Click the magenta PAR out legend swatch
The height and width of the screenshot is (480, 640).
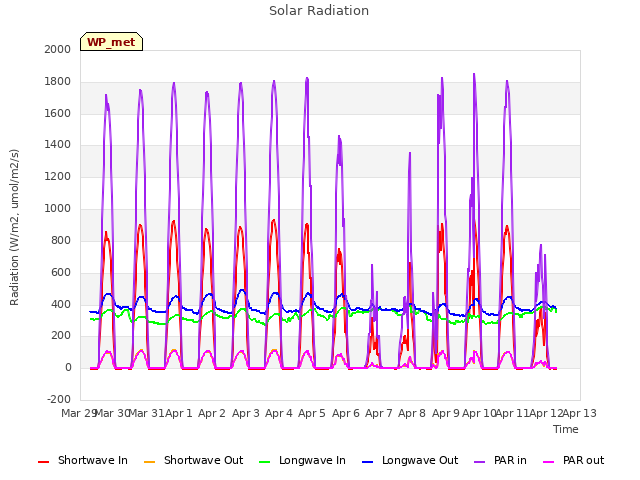549,462
